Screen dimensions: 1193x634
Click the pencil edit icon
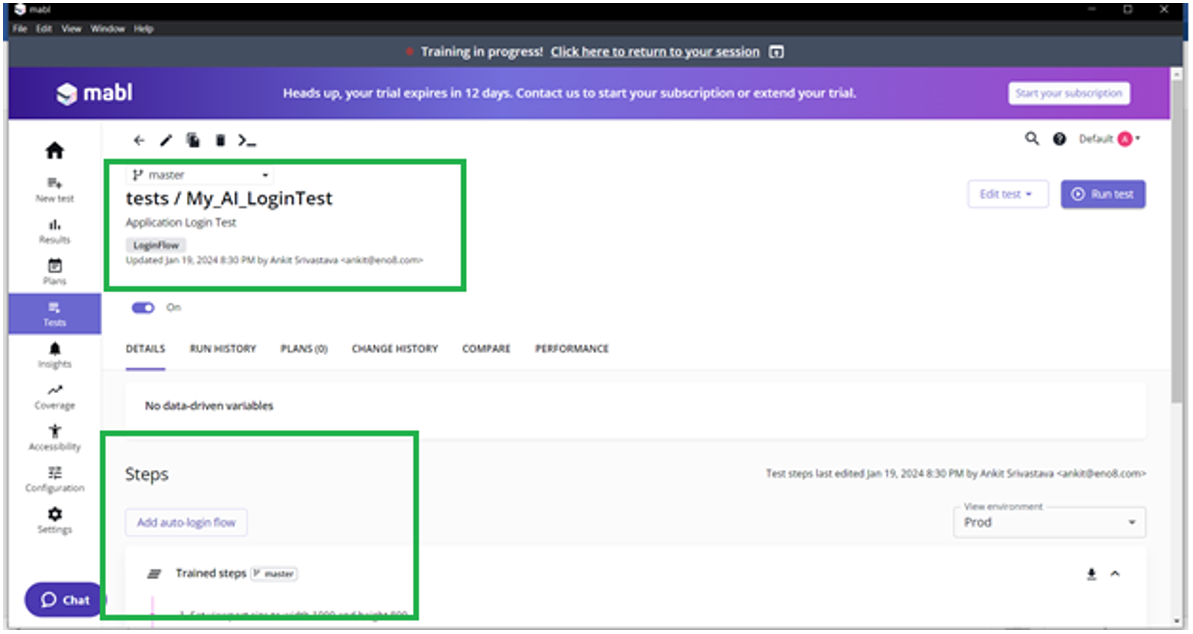pyautogui.click(x=166, y=141)
